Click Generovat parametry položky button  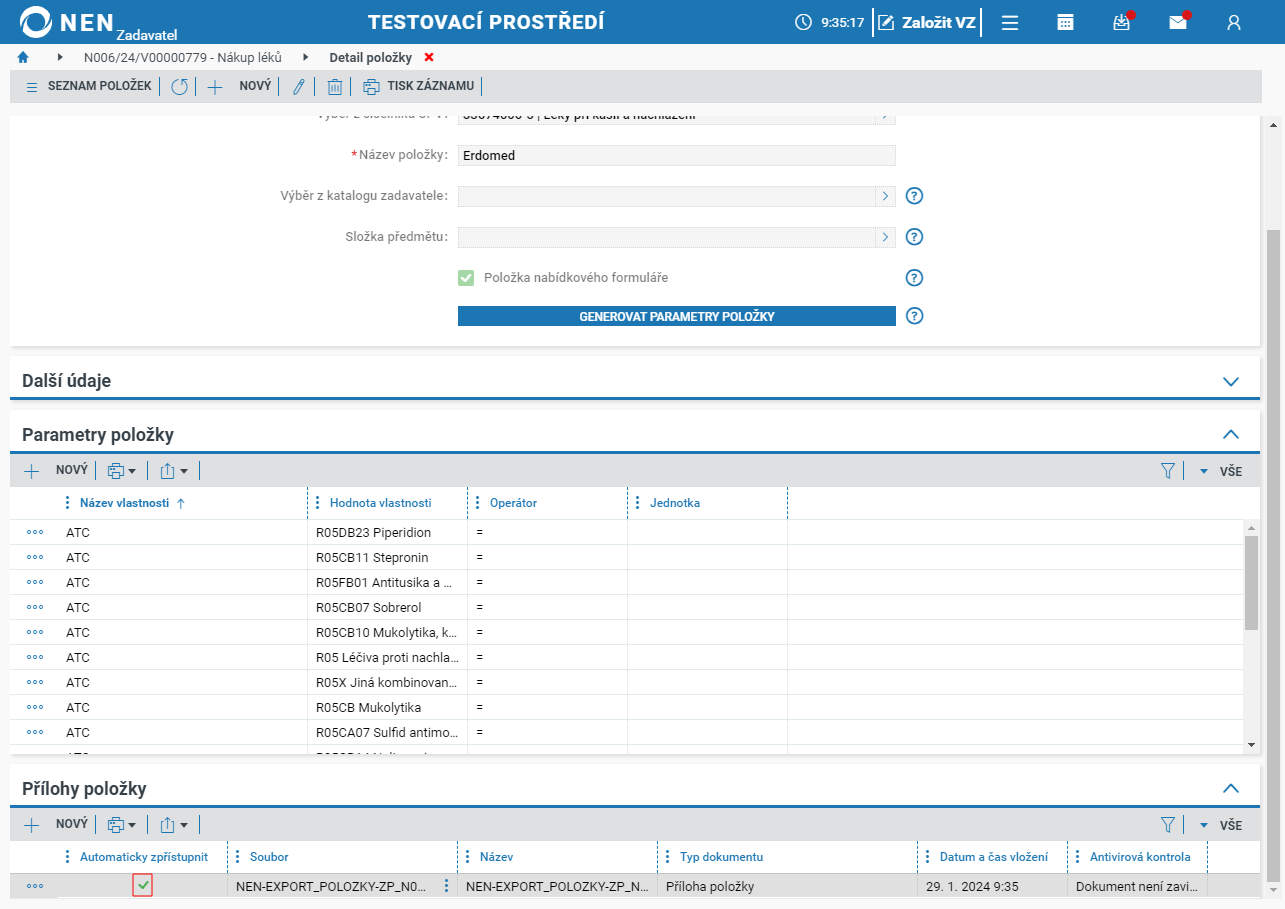(677, 316)
